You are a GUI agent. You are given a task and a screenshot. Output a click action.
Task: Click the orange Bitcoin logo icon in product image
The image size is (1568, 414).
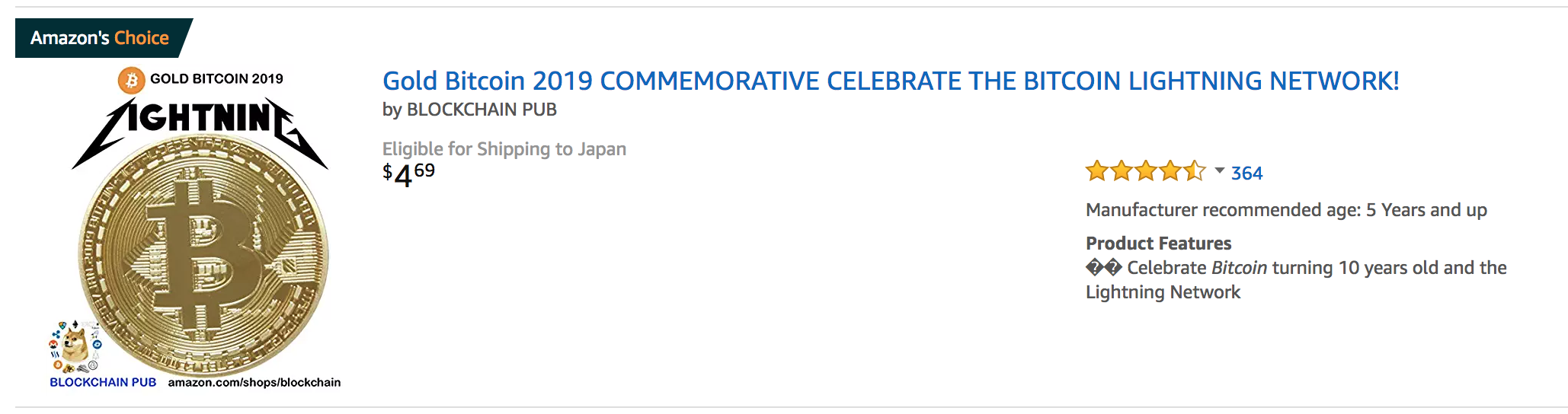click(x=131, y=79)
